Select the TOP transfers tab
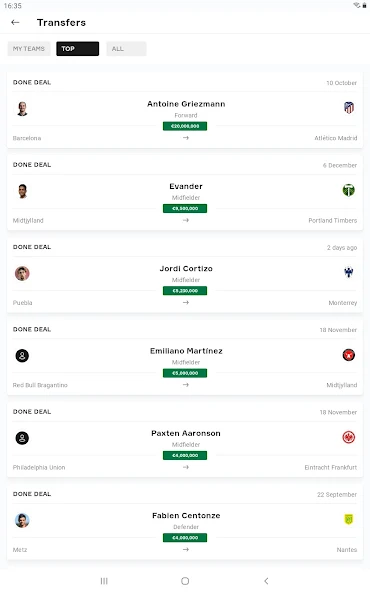The width and height of the screenshot is (370, 592). pos(77,49)
